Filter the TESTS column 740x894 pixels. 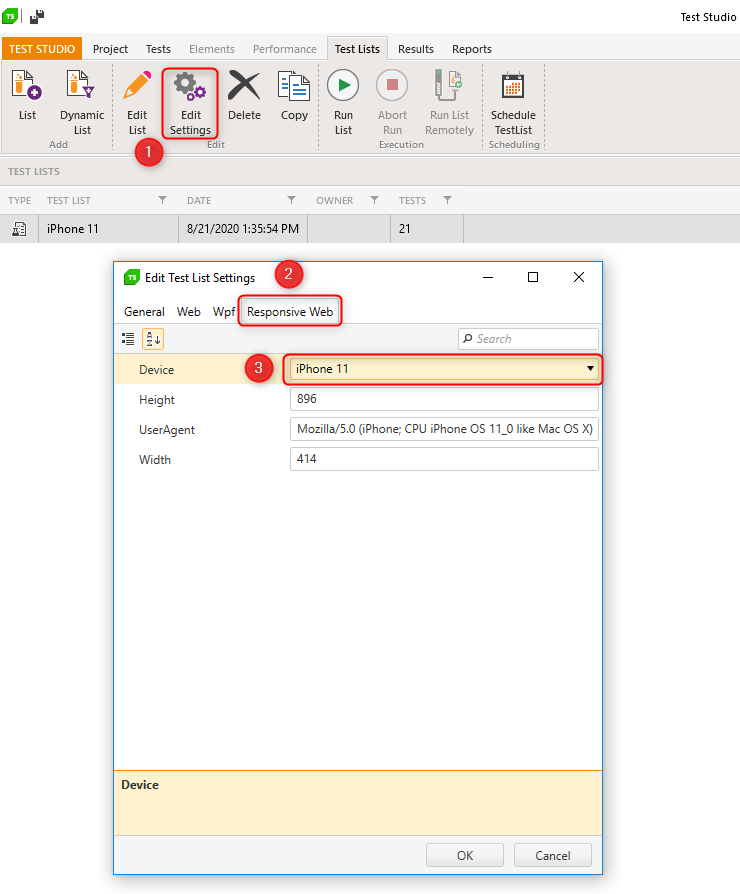point(448,200)
